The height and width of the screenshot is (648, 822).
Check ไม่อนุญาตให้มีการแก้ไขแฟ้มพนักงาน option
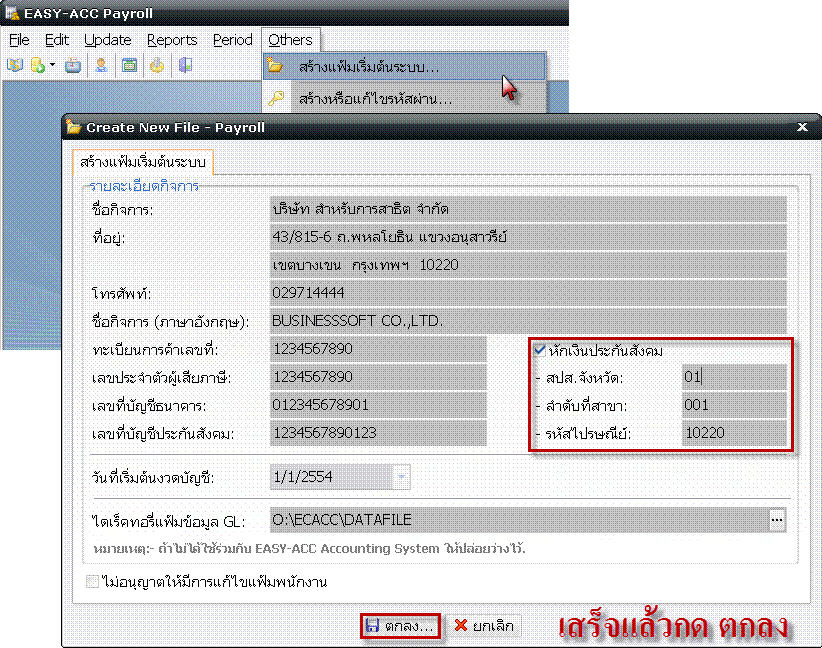tap(93, 581)
